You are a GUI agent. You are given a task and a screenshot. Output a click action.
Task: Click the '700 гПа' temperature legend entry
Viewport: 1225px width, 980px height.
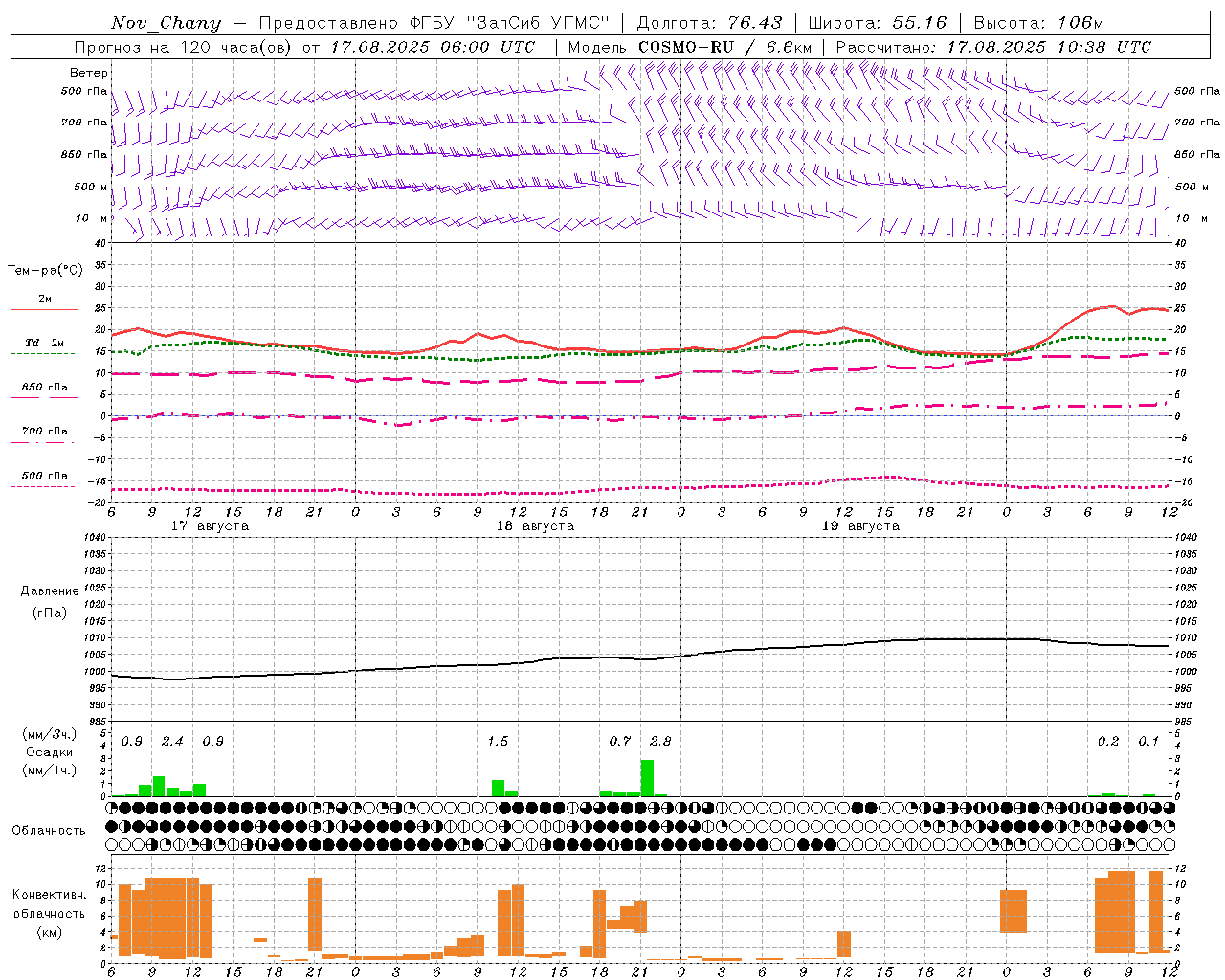[x=45, y=432]
